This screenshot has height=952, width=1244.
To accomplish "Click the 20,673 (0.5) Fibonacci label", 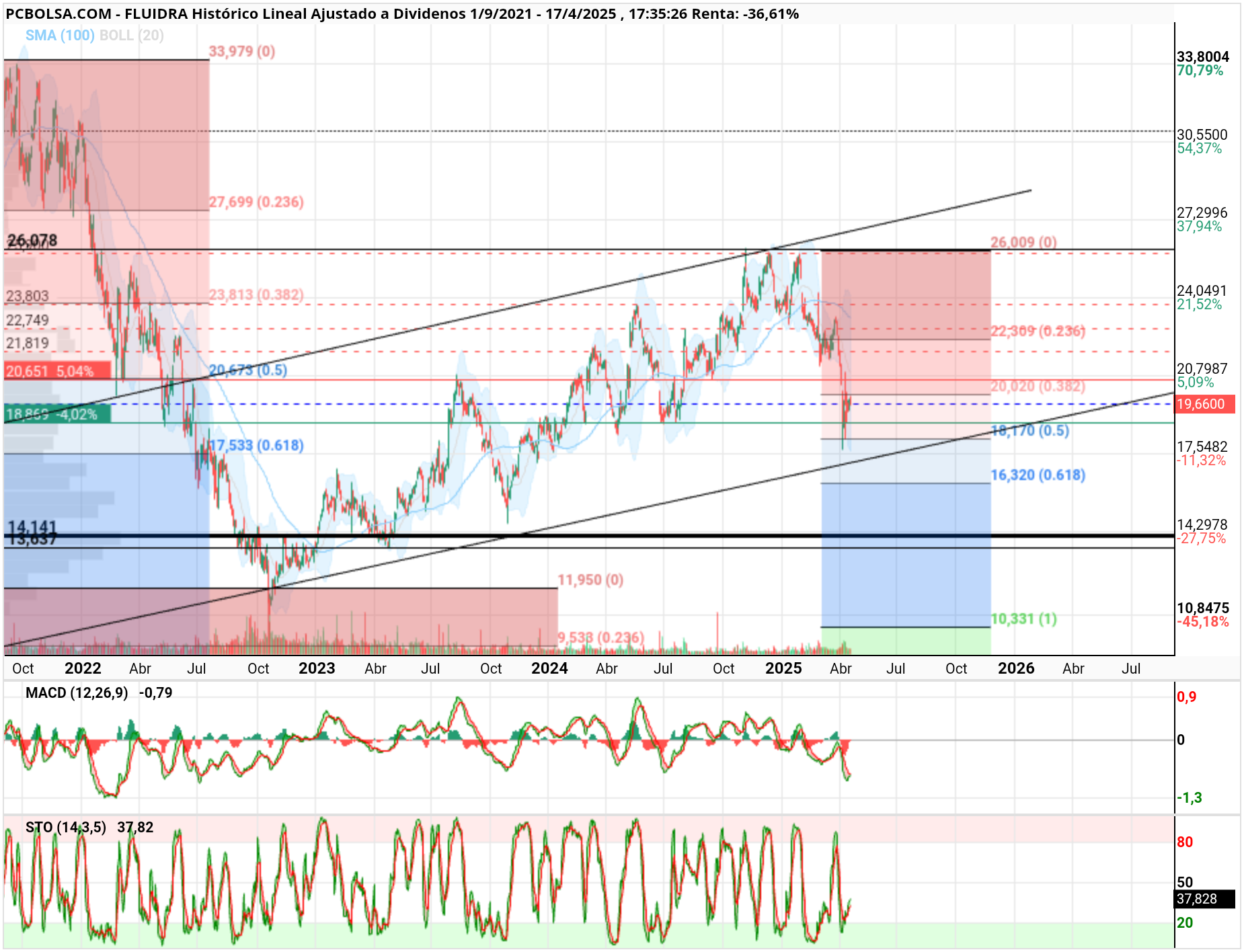I will [247, 370].
